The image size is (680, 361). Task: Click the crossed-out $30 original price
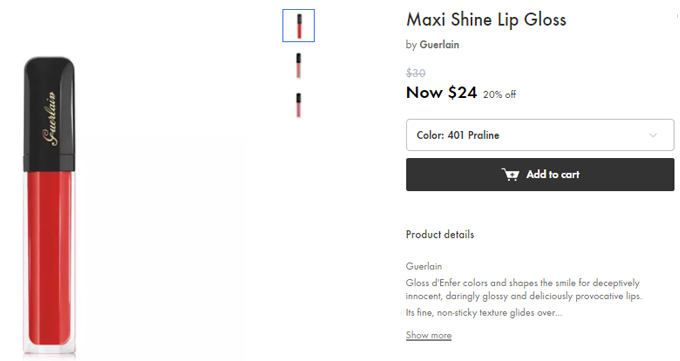coord(415,73)
